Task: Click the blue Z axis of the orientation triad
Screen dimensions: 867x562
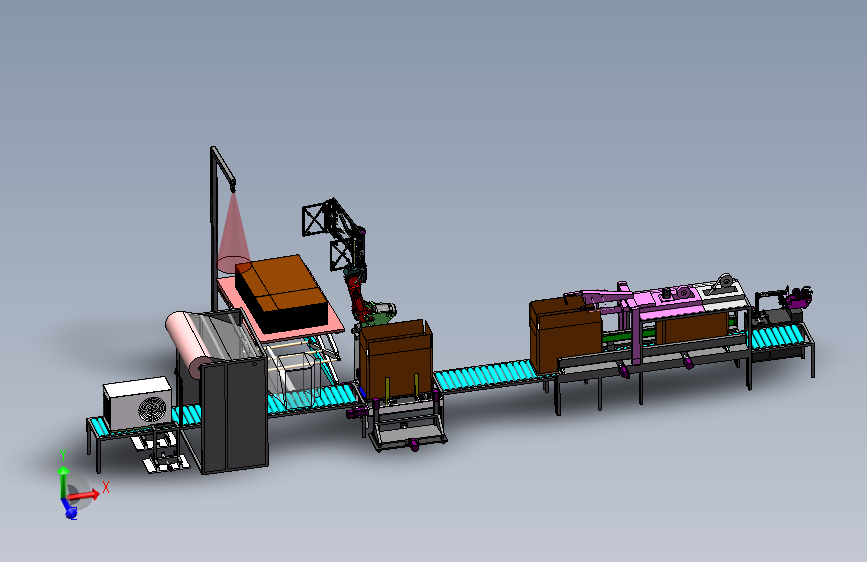Action: pos(69,509)
